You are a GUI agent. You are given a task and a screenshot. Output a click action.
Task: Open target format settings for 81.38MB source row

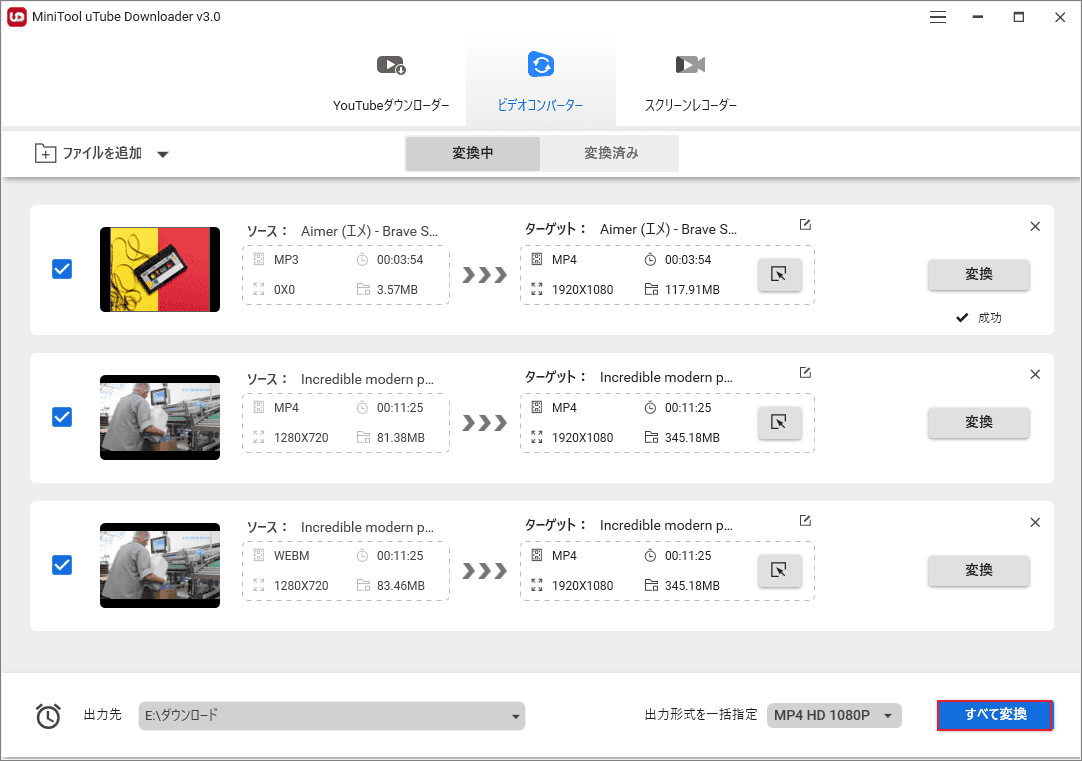point(780,422)
